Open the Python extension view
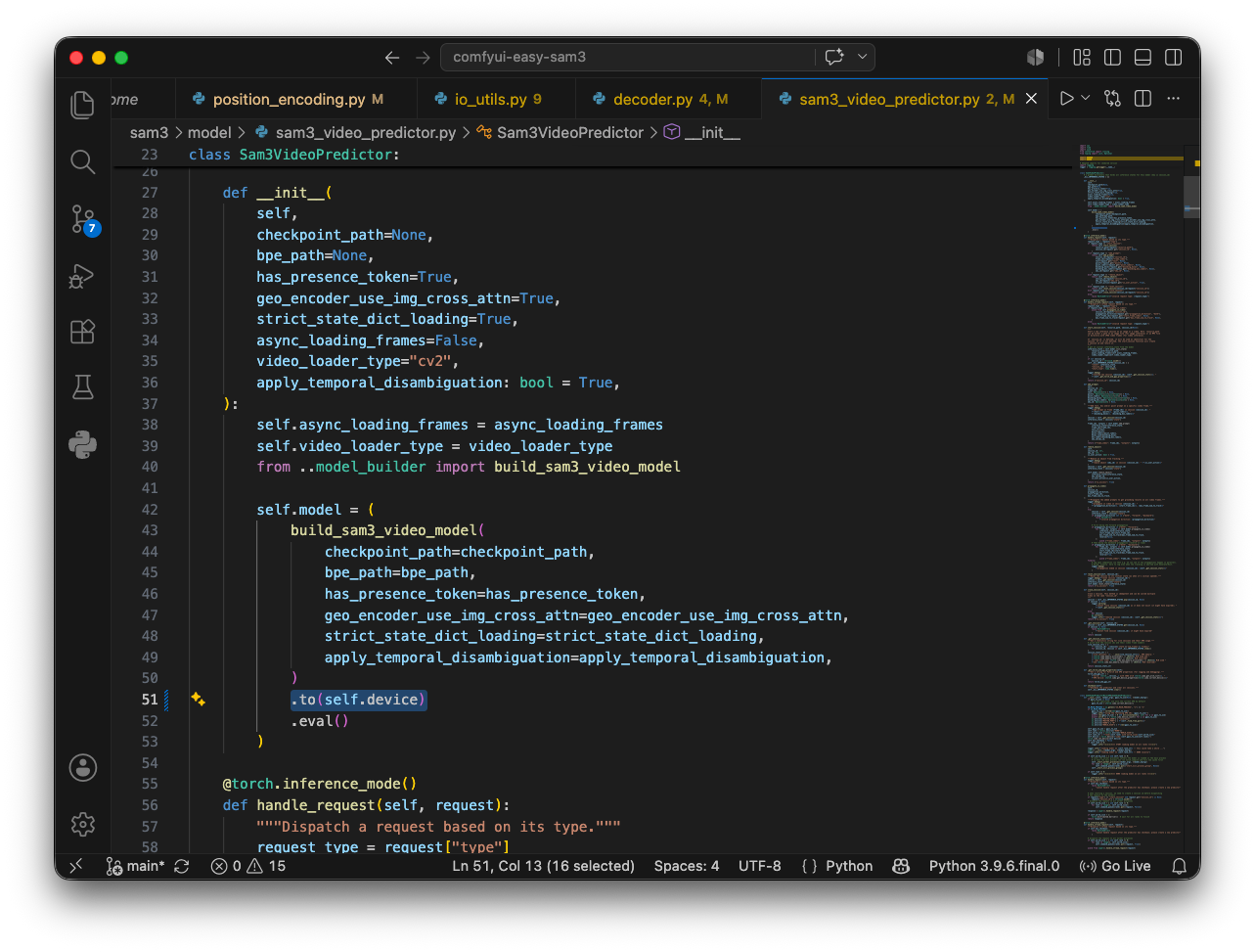 pyautogui.click(x=83, y=445)
